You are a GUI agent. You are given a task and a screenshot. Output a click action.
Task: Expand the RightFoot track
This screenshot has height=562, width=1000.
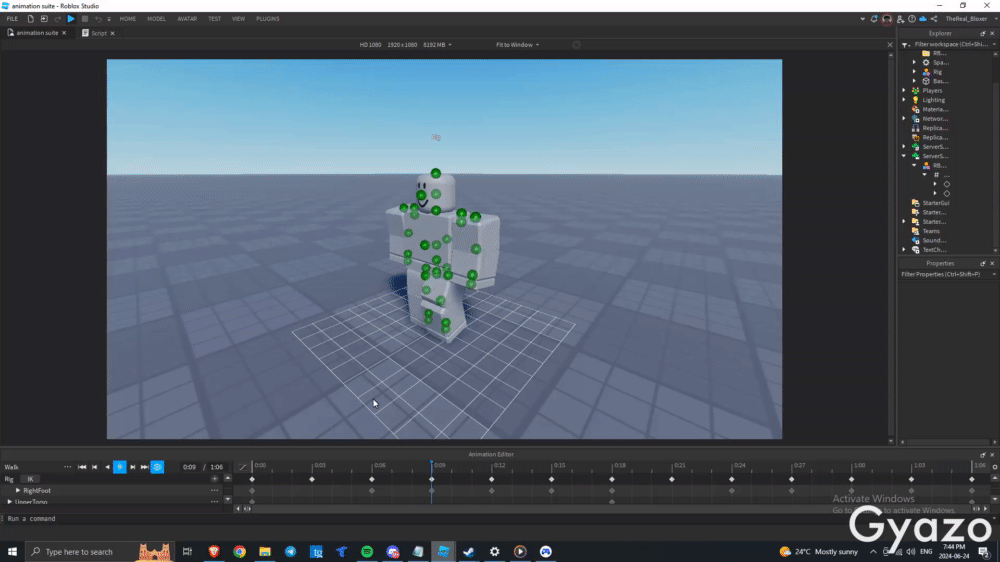[18, 491]
